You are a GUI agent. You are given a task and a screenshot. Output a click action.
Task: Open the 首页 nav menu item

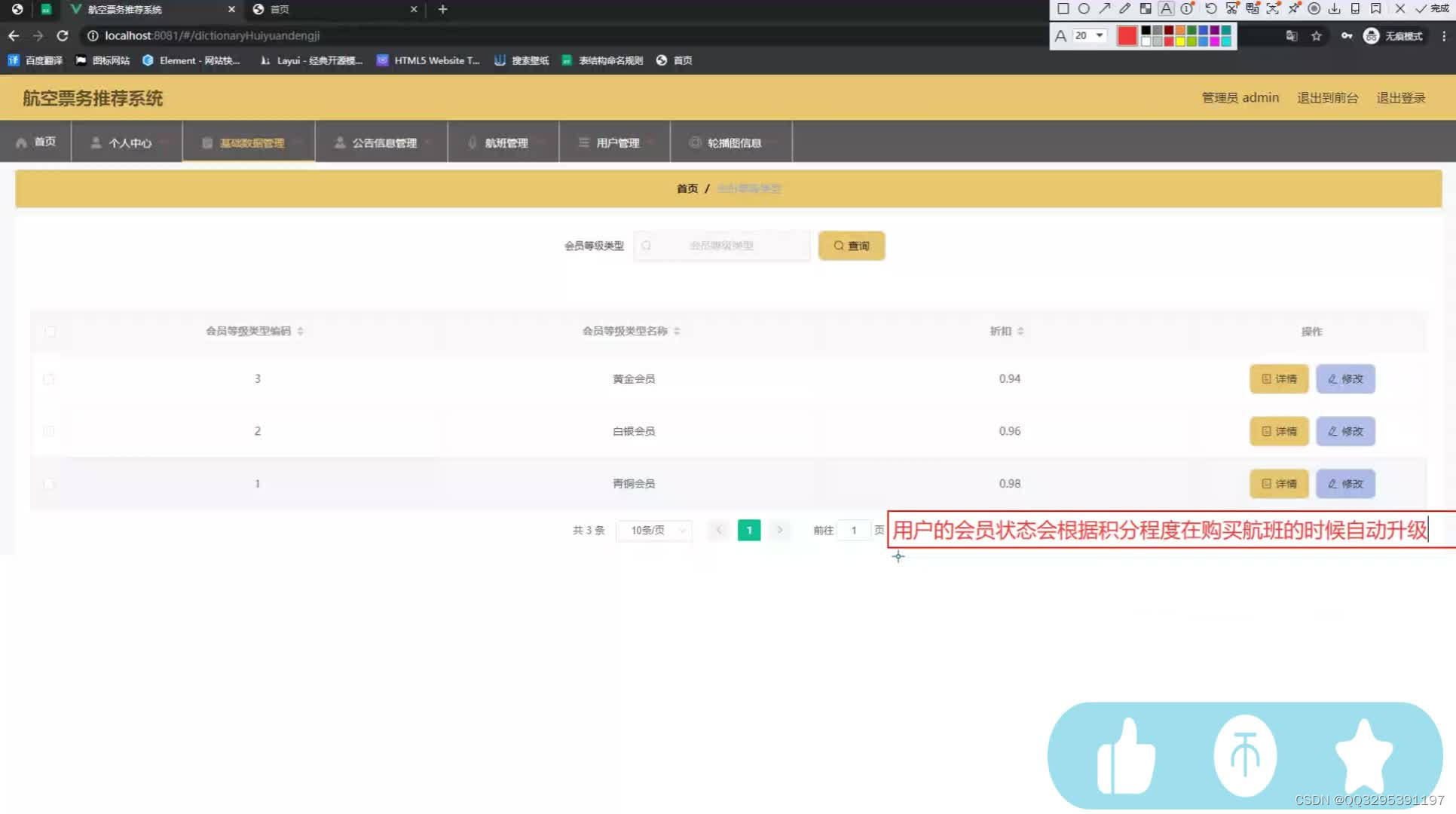35,142
